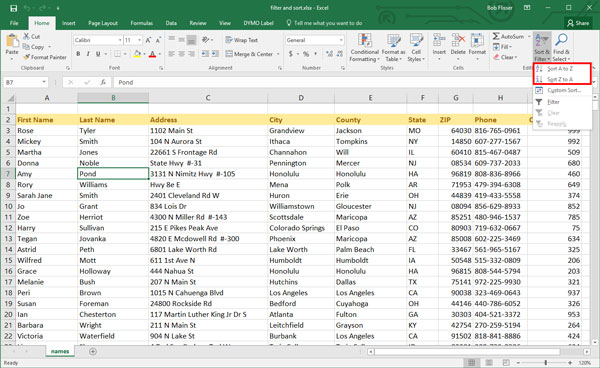The height and width of the screenshot is (368, 600).
Task: Click cell containing Colorado Springs
Action: (x=301, y=228)
